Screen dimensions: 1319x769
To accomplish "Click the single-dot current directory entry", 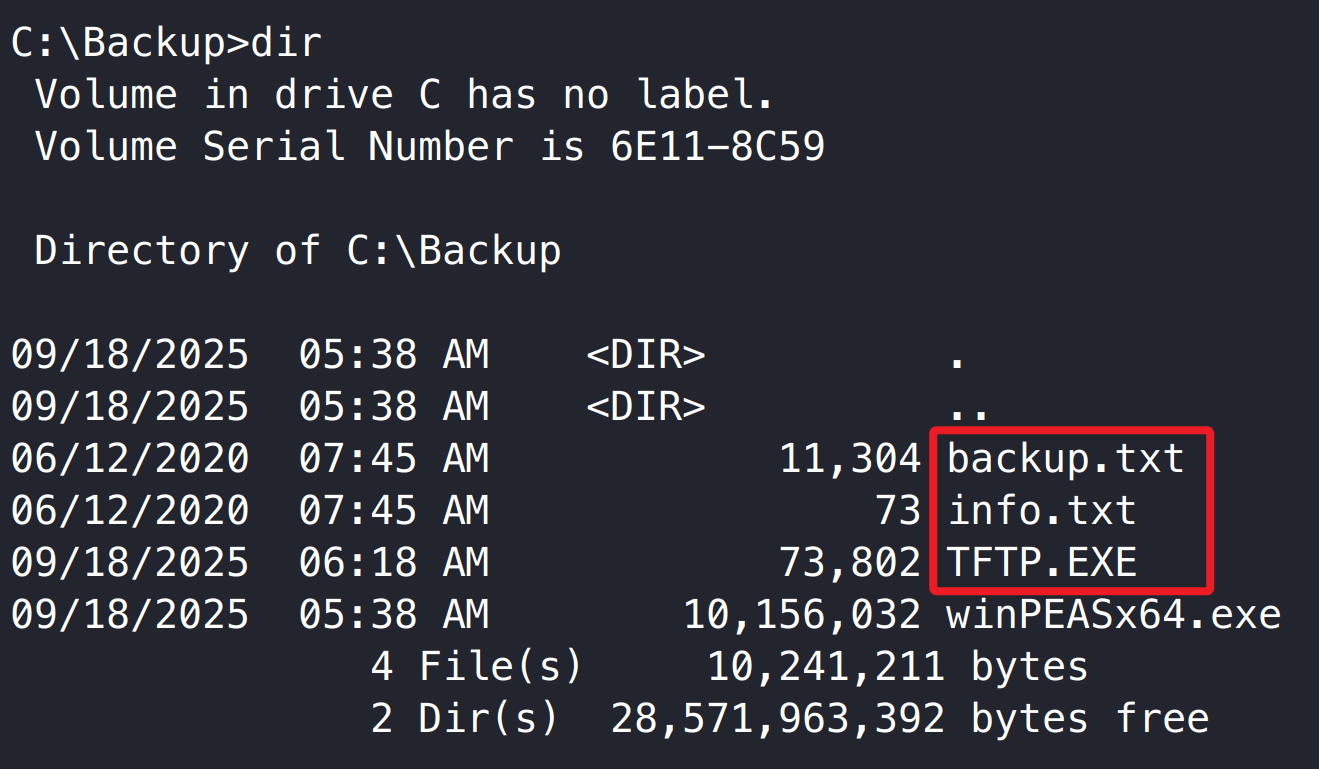I will [957, 357].
